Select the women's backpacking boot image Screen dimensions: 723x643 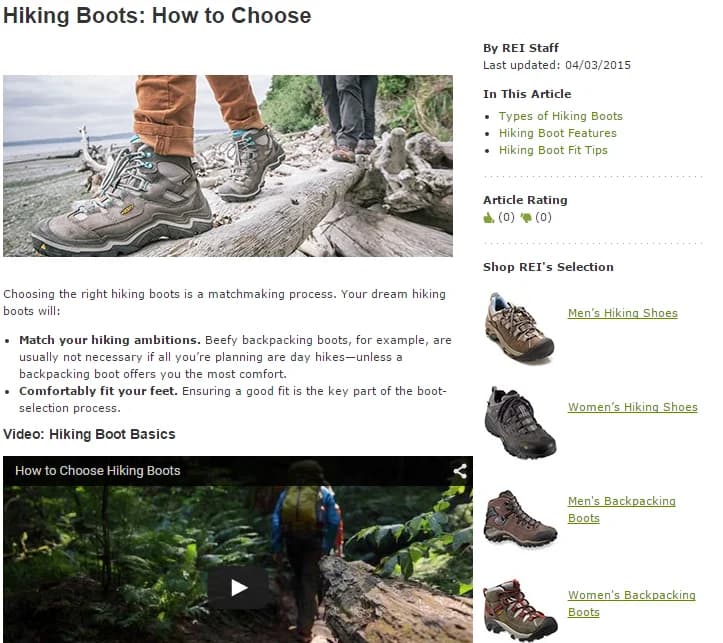coord(518,609)
